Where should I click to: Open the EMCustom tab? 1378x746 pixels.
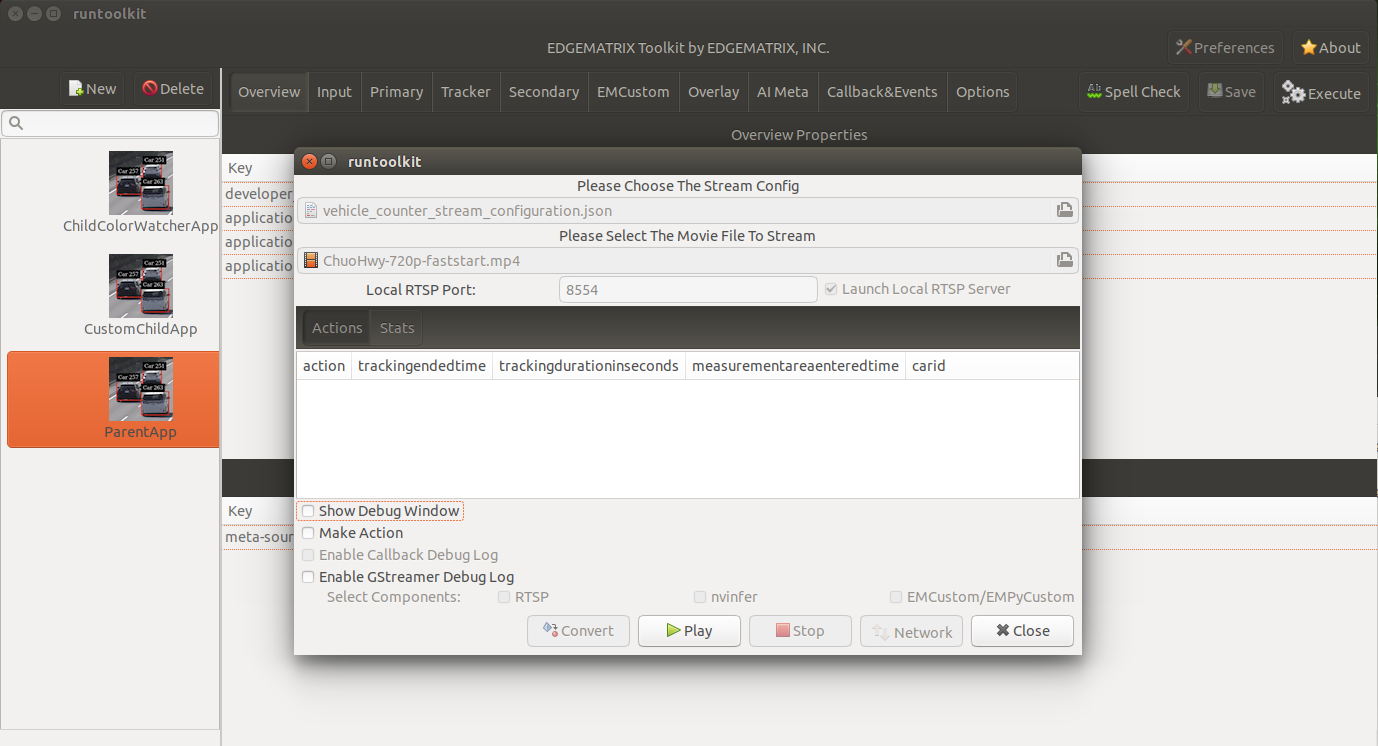[x=633, y=91]
